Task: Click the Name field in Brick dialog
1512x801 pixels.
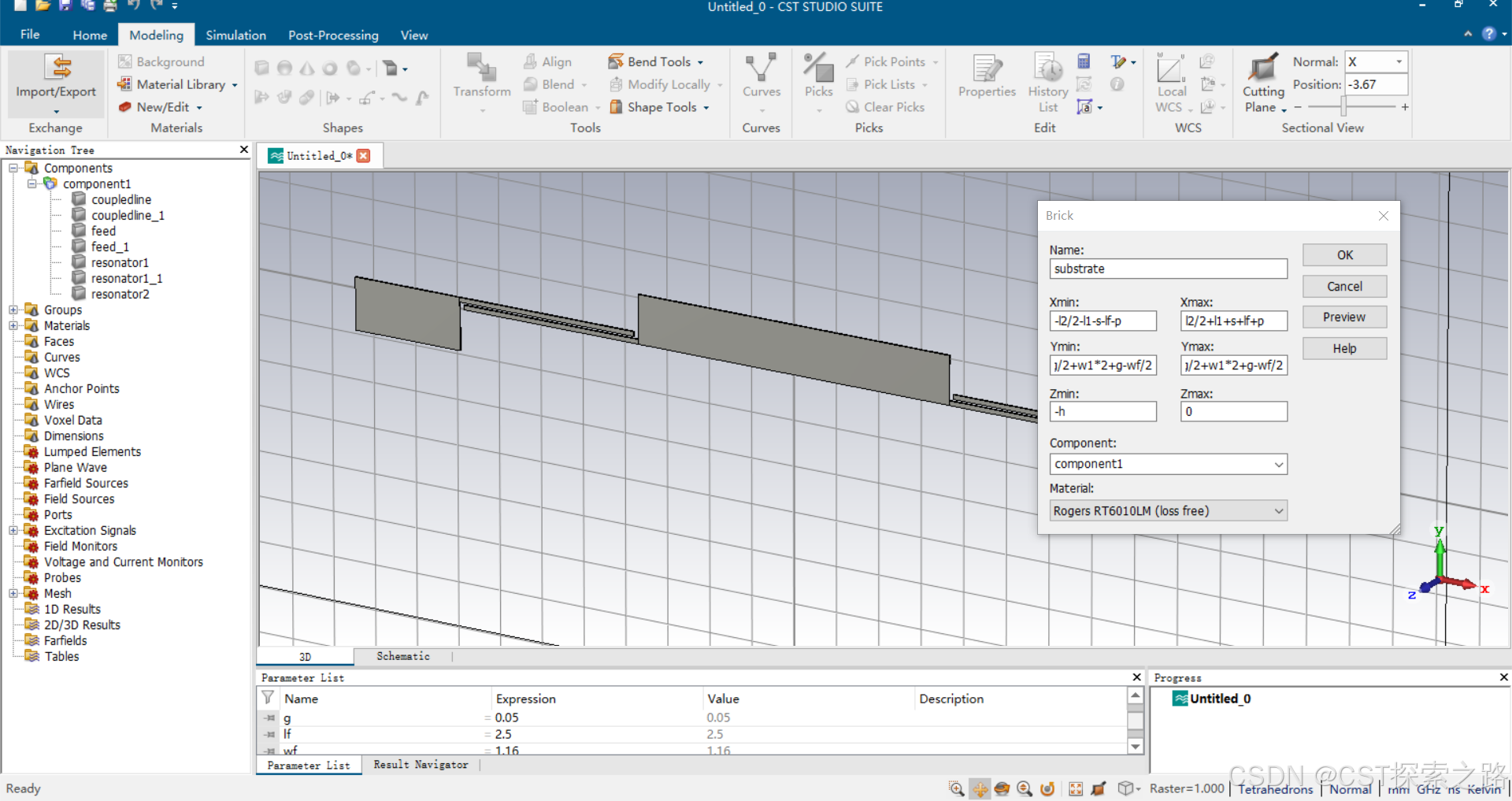Action: point(1168,269)
